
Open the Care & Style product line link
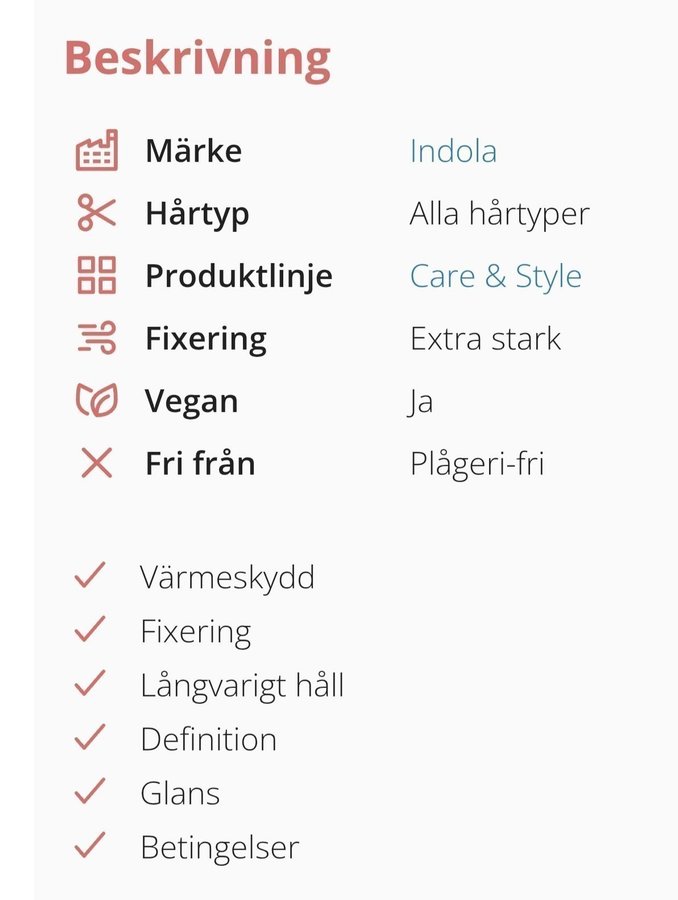(x=495, y=276)
